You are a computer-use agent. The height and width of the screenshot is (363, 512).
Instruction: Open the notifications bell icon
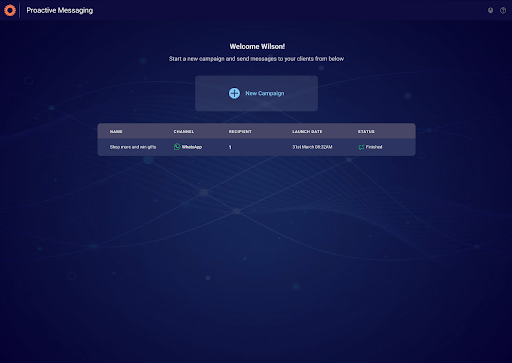tap(490, 10)
